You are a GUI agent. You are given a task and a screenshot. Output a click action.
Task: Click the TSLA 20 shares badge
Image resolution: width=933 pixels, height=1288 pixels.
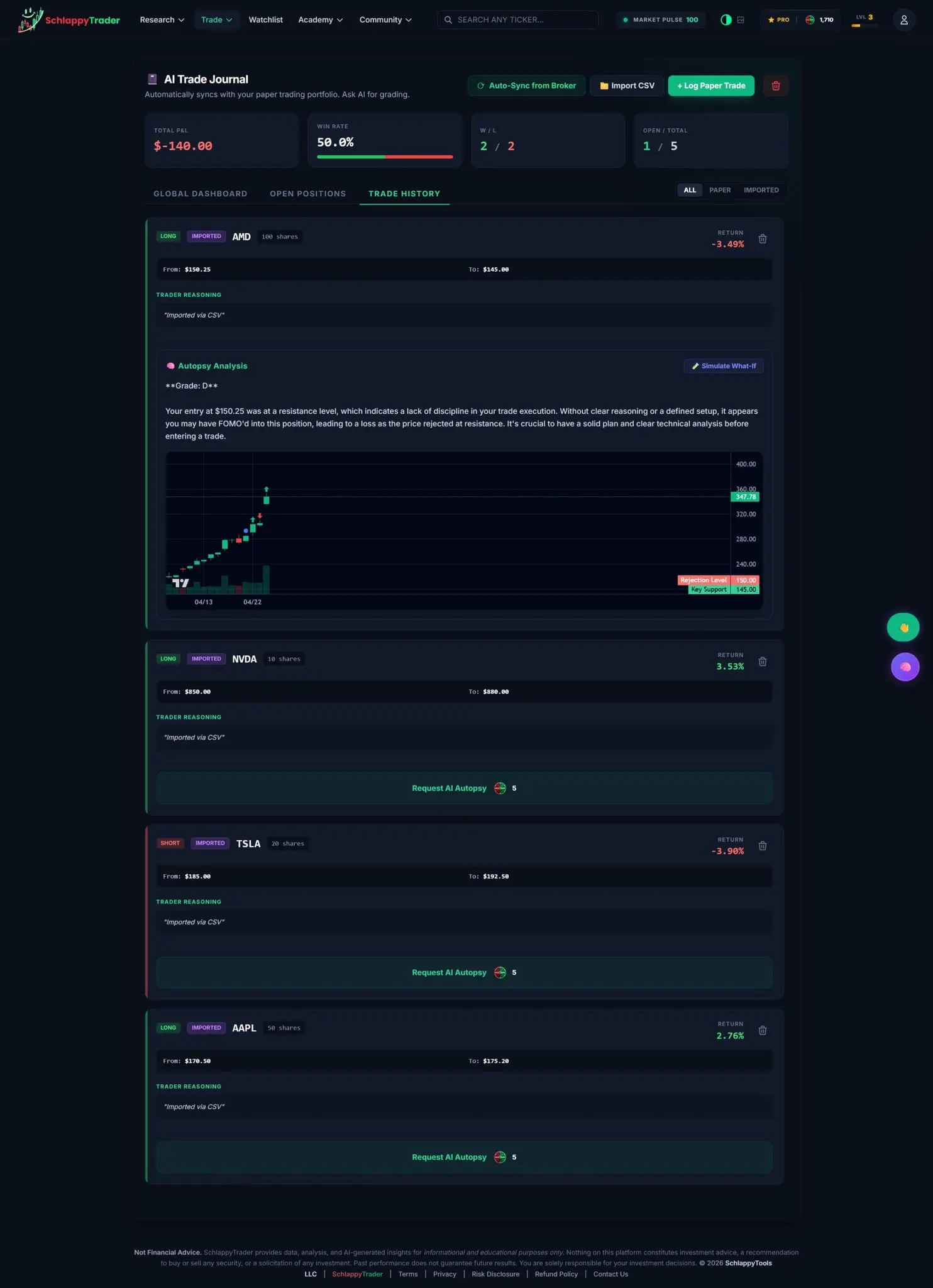pyautogui.click(x=288, y=844)
